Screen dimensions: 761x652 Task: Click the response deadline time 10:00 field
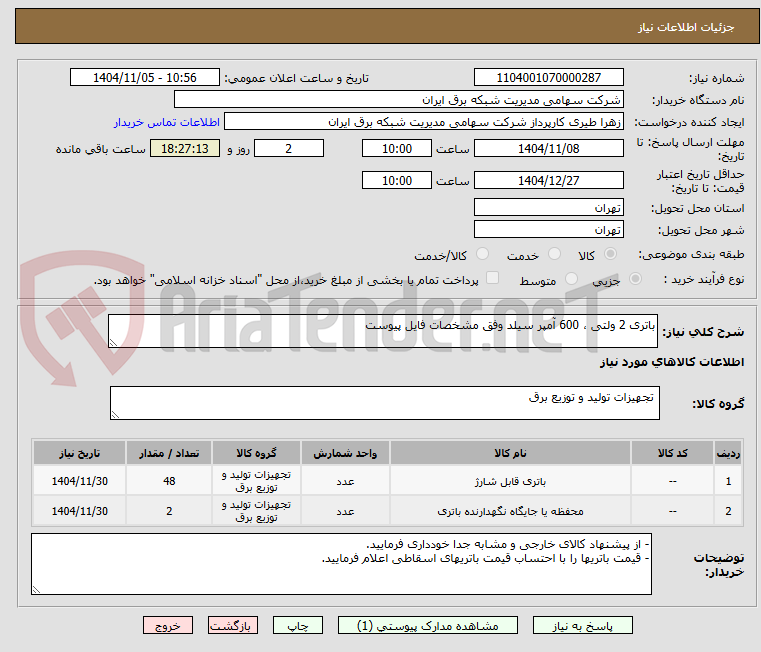[397, 148]
